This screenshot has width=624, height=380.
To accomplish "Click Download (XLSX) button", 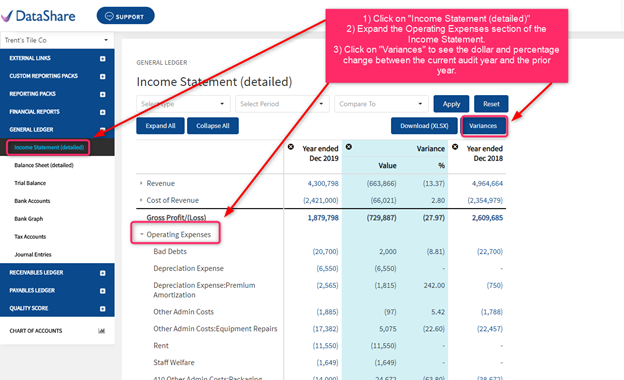I will [424, 126].
